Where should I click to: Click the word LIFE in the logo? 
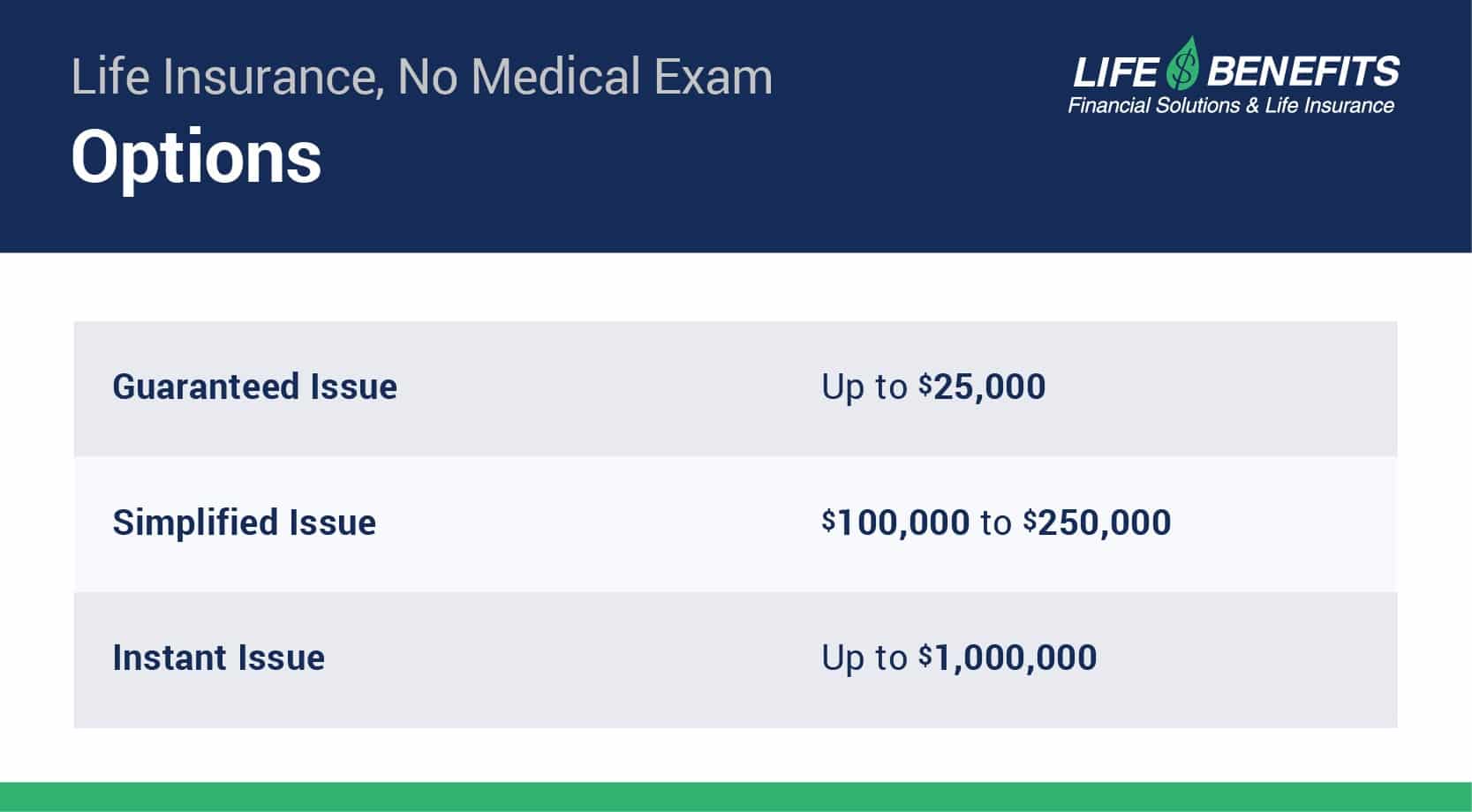coord(1116,72)
